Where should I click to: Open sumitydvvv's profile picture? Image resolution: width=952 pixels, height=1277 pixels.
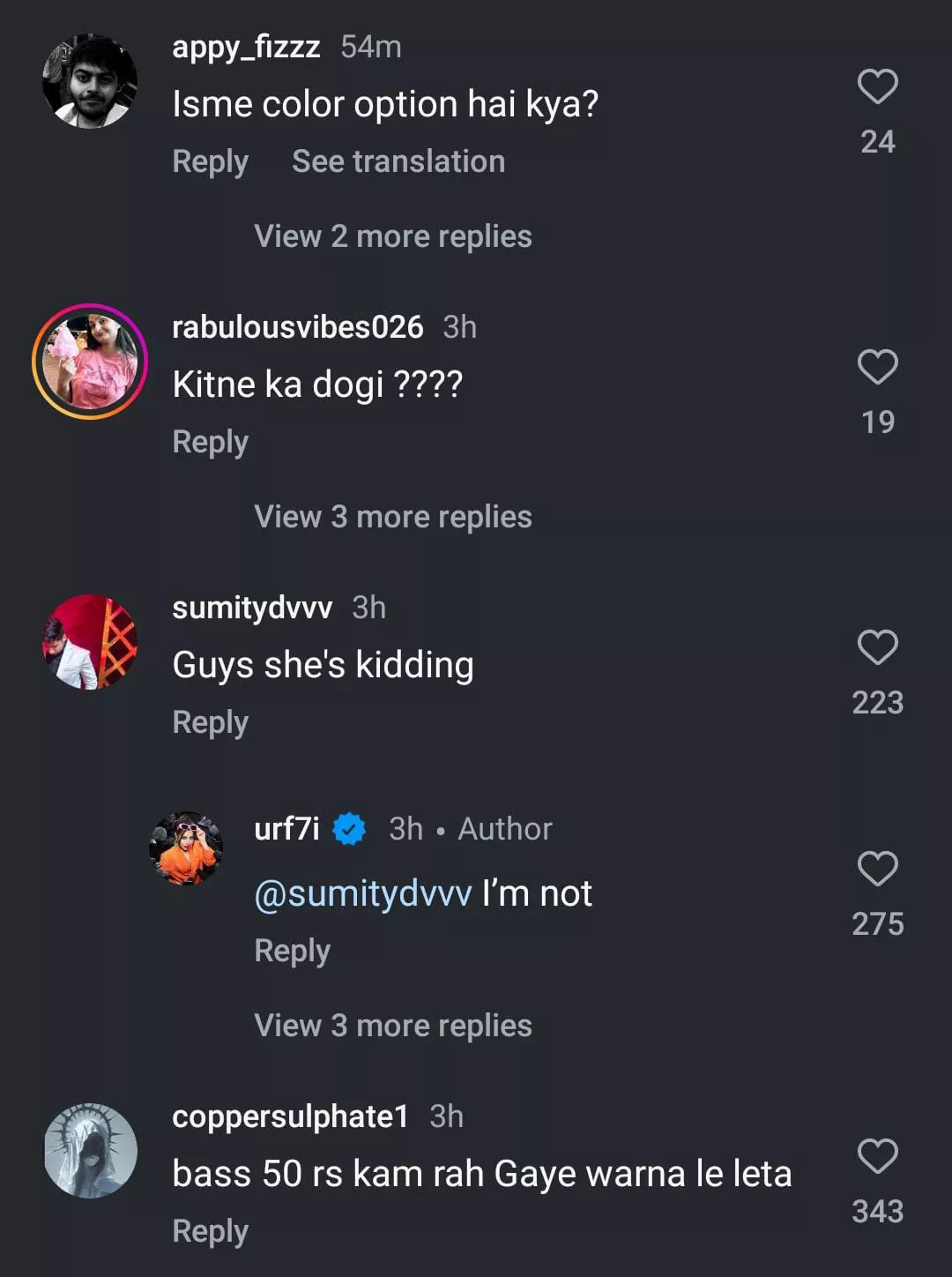[90, 642]
